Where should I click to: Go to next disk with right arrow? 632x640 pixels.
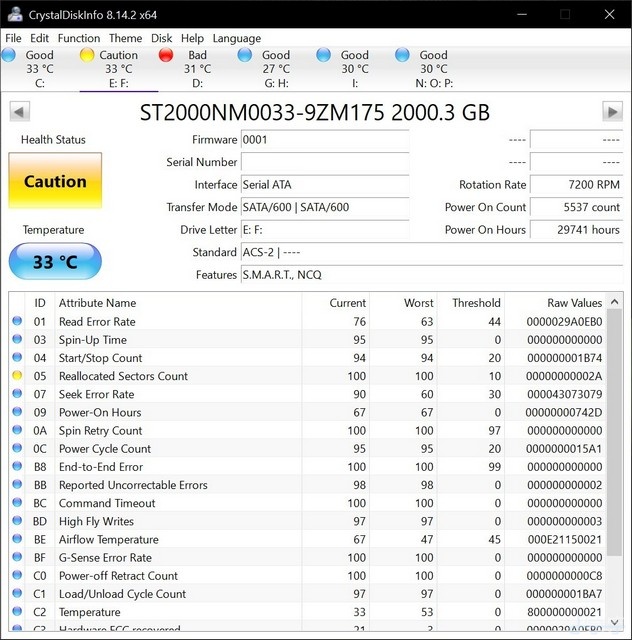612,111
